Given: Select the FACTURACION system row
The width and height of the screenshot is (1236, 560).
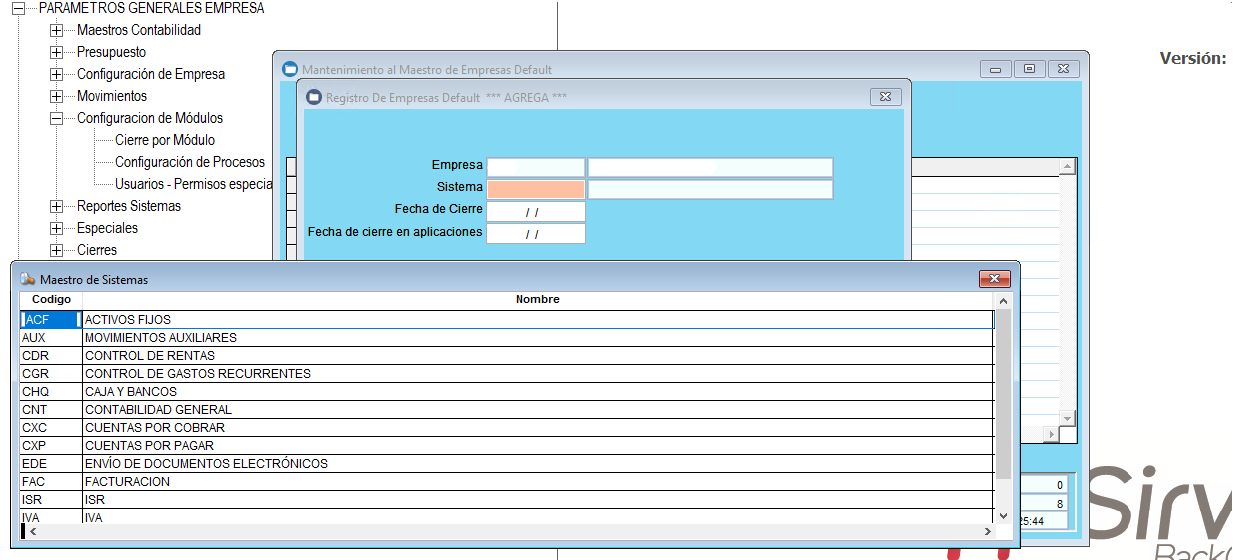Looking at the screenshot, I should click(x=127, y=482).
